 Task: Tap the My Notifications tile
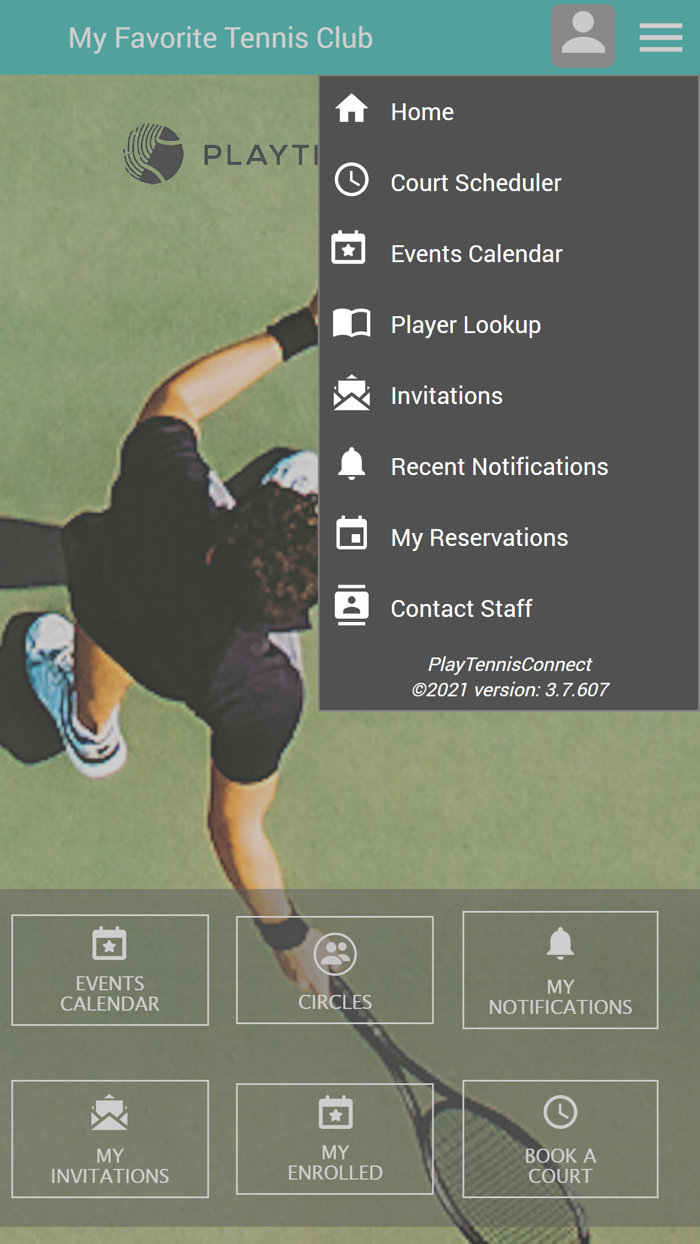click(560, 970)
